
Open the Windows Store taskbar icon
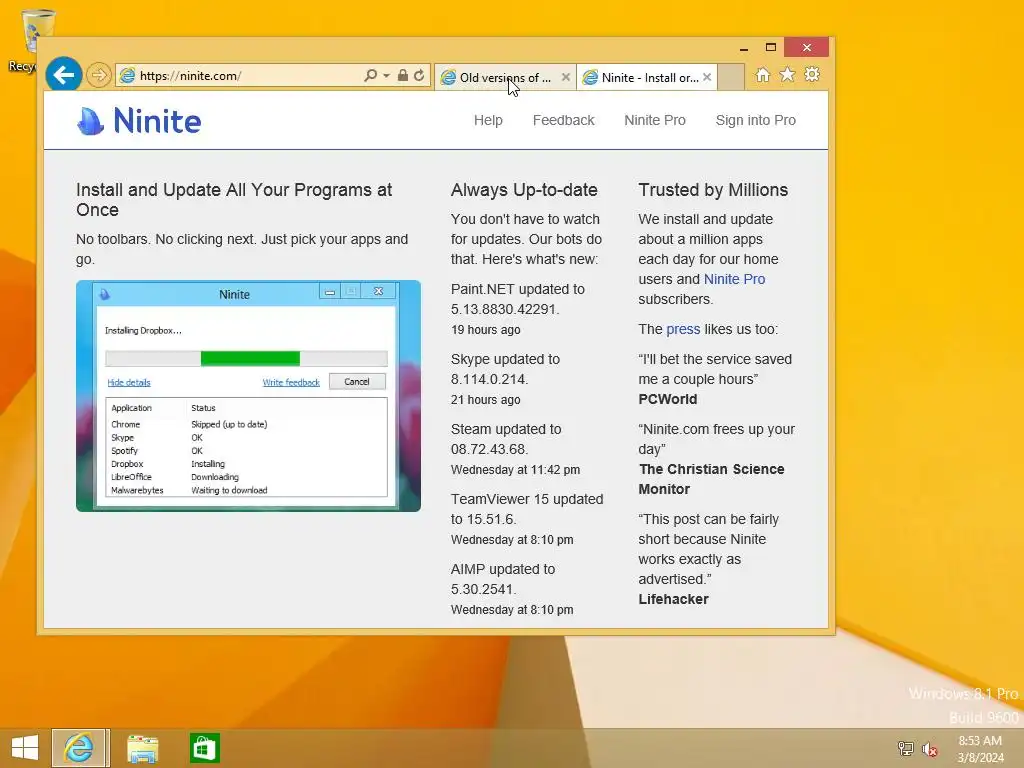[x=204, y=748]
